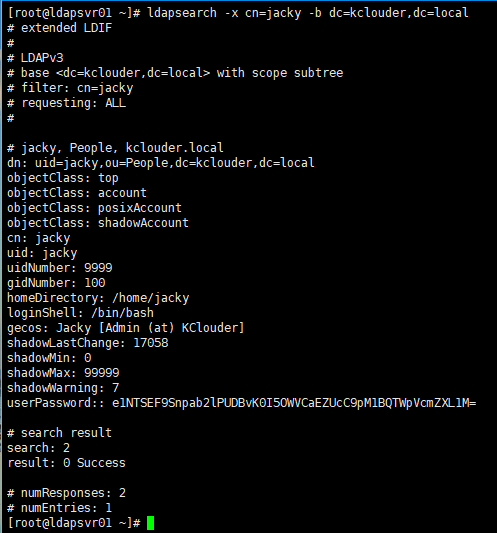This screenshot has height=533, width=497.
Task: Click the objectClass: shadowAccount line
Action: click(x=98, y=223)
